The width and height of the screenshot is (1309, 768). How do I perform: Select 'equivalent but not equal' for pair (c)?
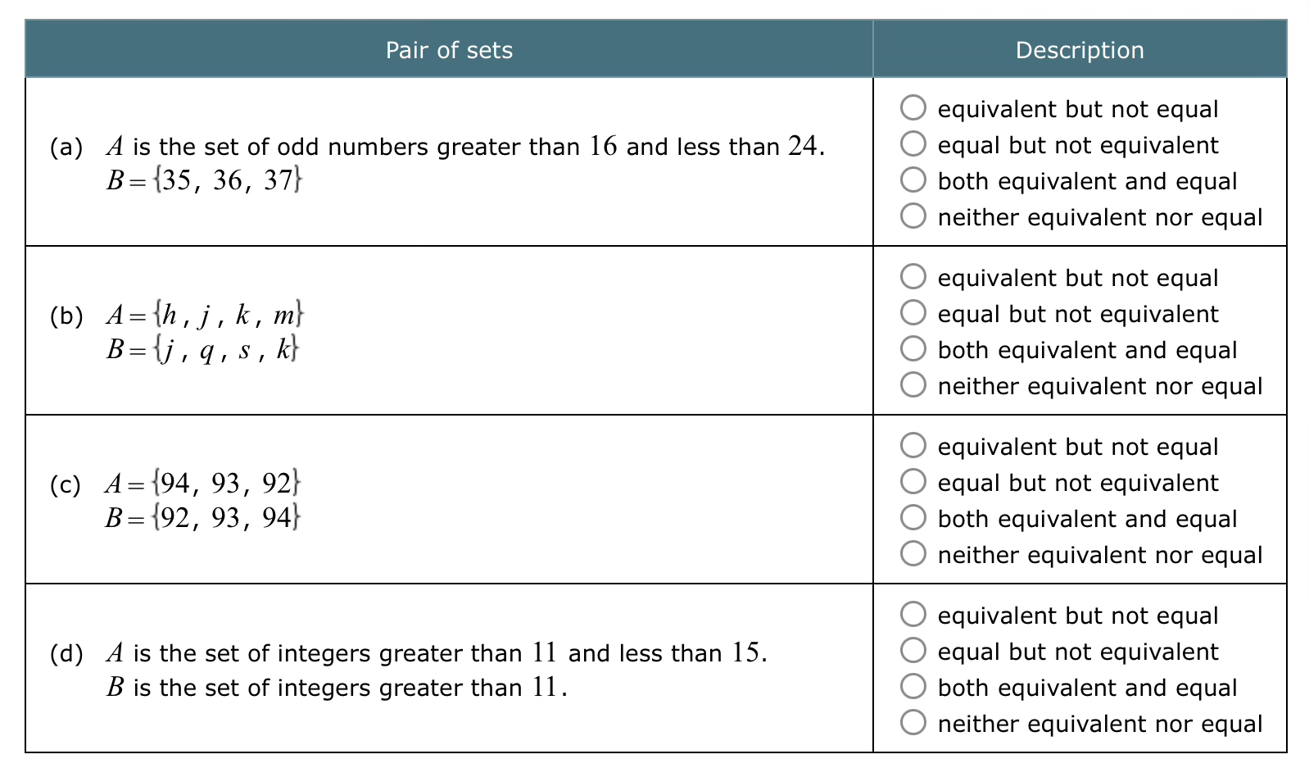click(913, 446)
